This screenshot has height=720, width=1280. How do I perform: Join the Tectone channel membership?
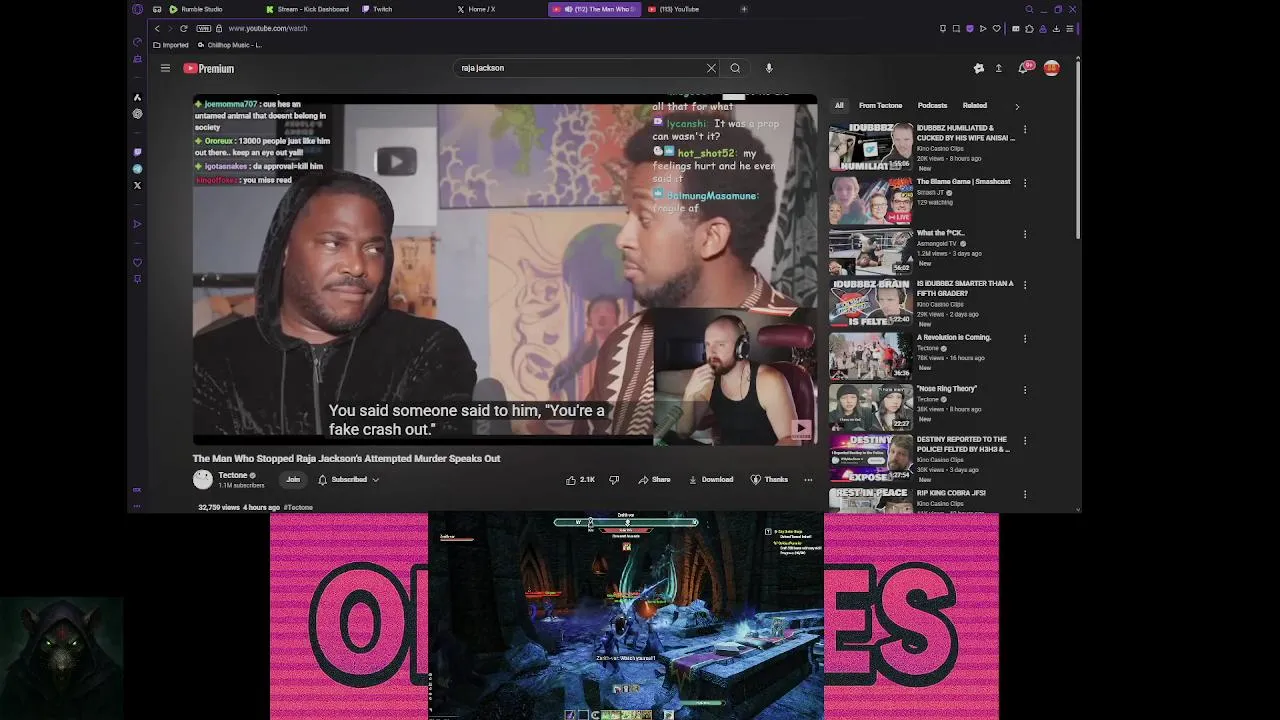(293, 480)
